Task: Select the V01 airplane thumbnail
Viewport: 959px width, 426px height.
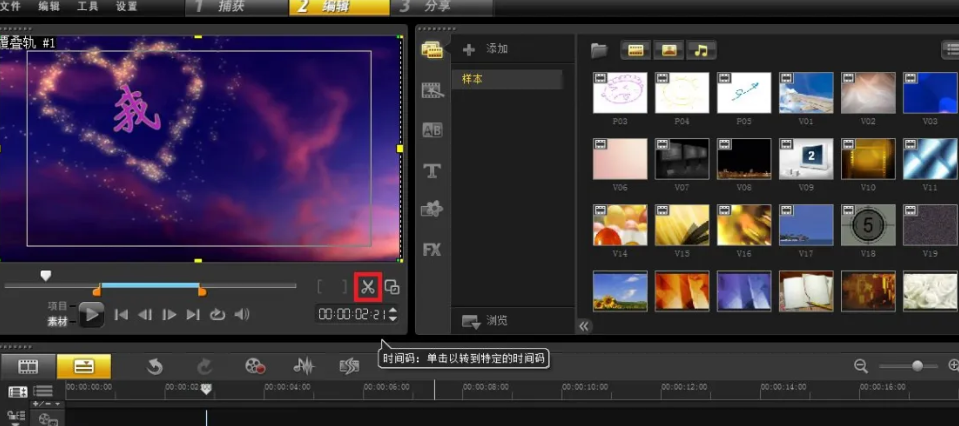Action: [x=806, y=93]
